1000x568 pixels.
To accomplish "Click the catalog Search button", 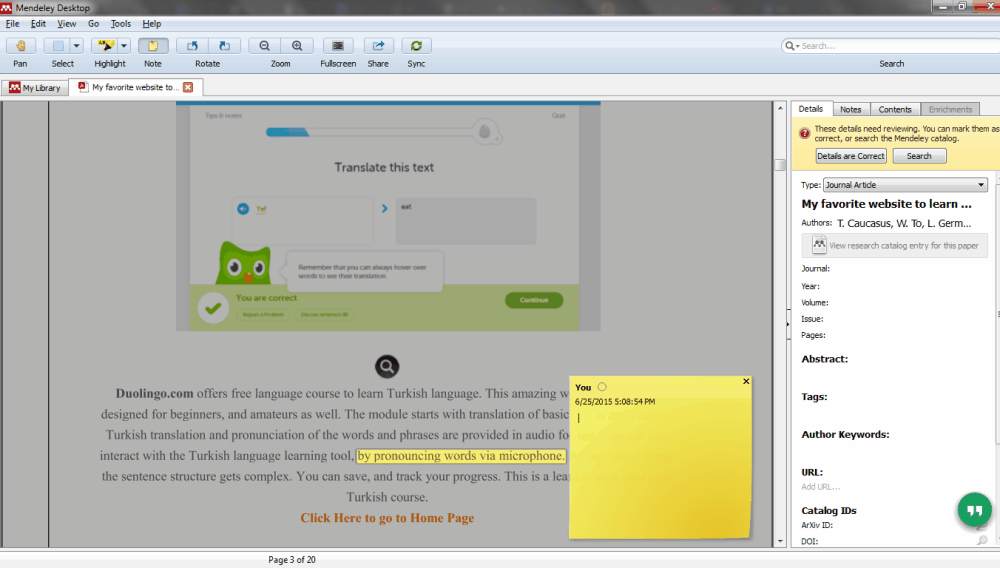I will click(x=919, y=156).
